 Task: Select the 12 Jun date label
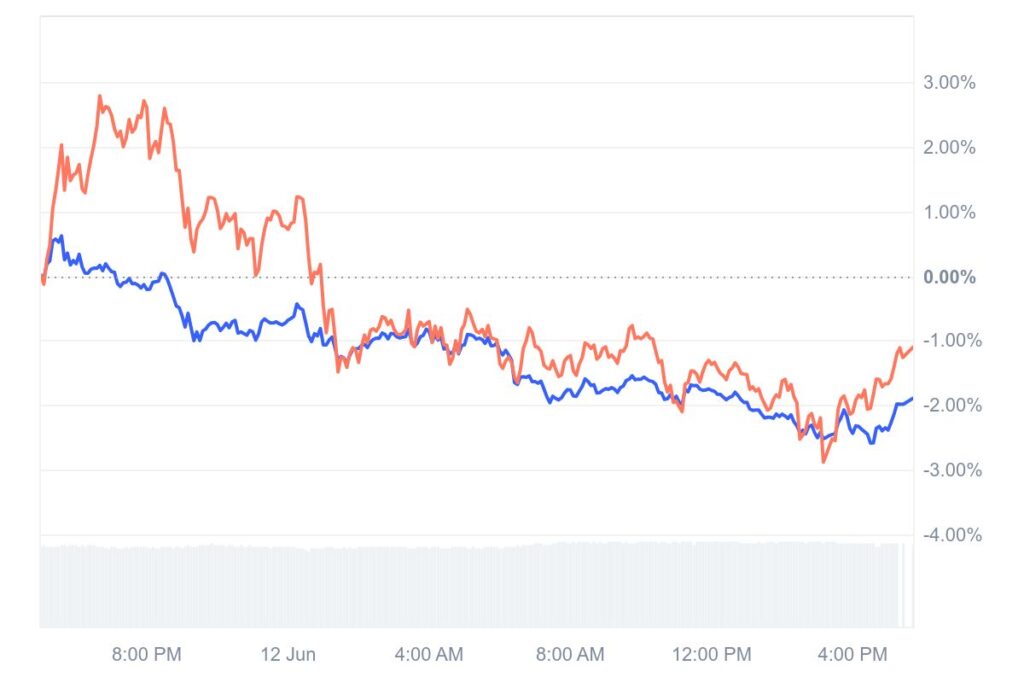pyautogui.click(x=288, y=655)
